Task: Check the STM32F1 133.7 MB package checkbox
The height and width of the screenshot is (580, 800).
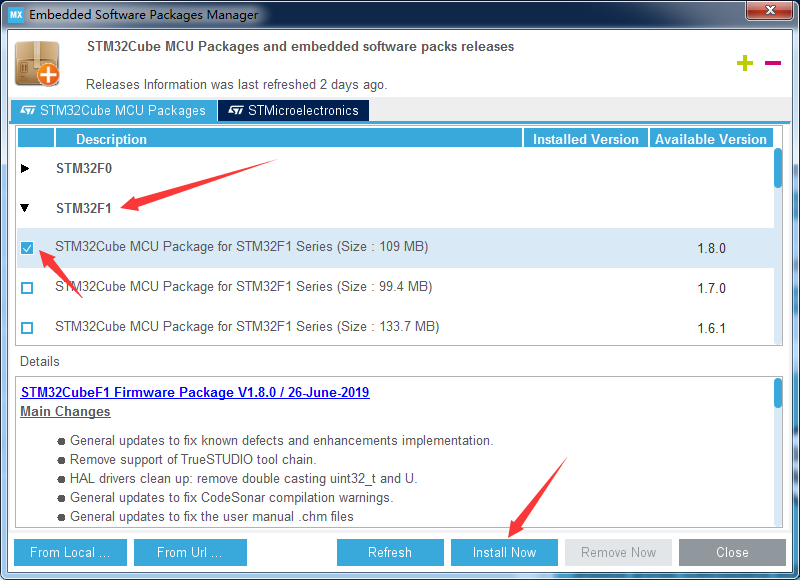Action: pos(27,327)
